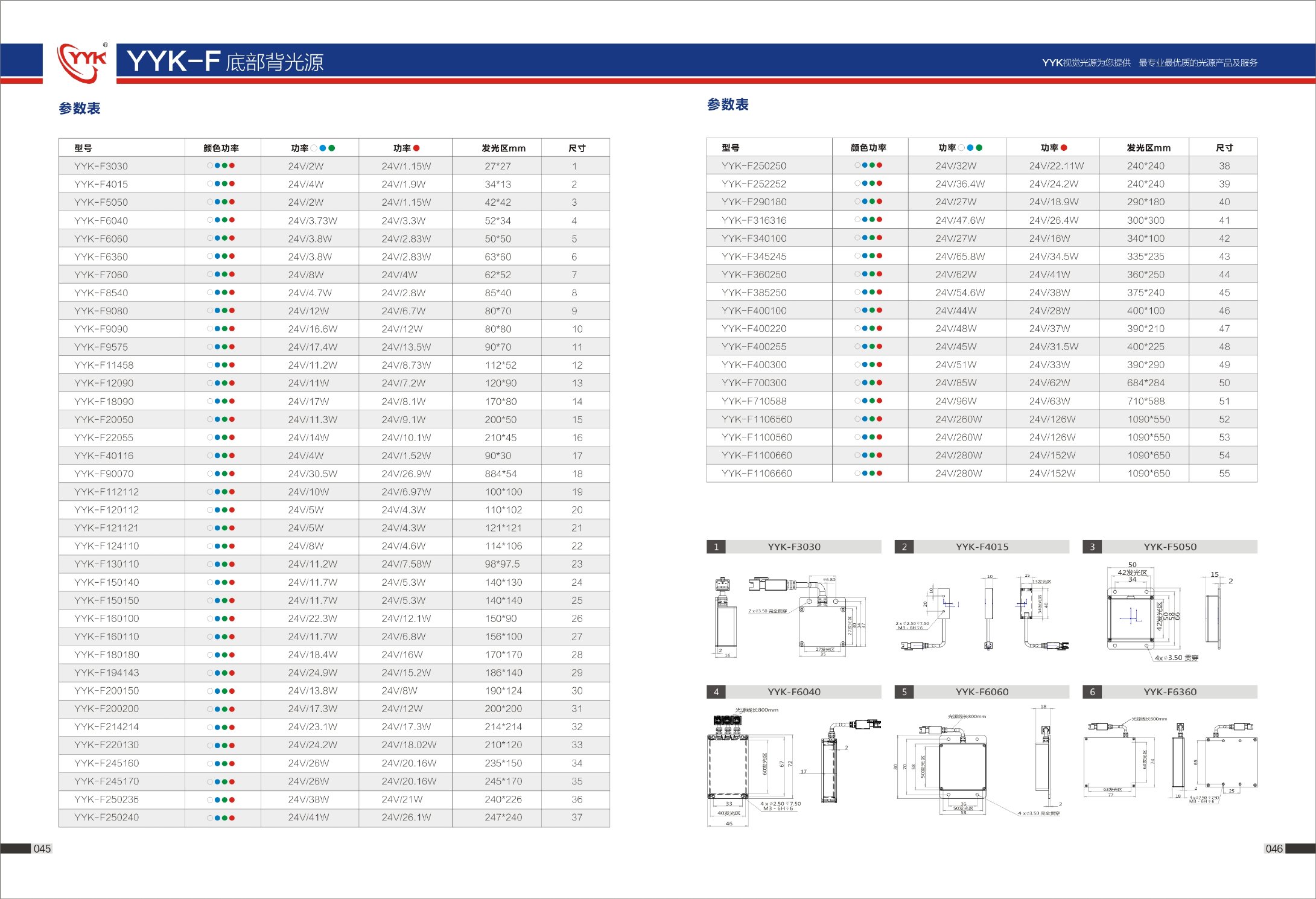Click the red power value '24V/18.02W'
Screen dimensions: 1316x899
pyautogui.click(x=408, y=745)
